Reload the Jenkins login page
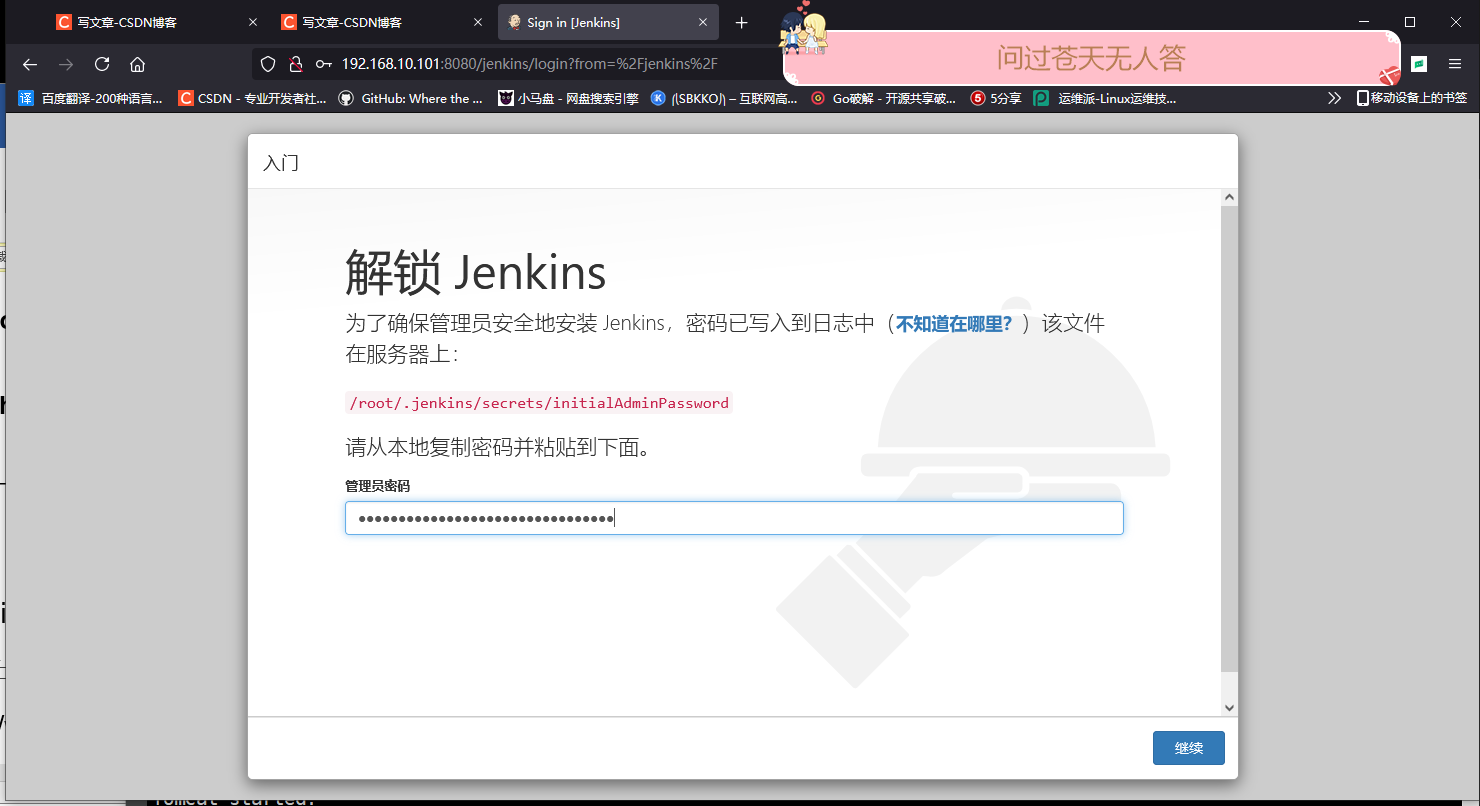This screenshot has height=806, width=1480. [x=103, y=62]
